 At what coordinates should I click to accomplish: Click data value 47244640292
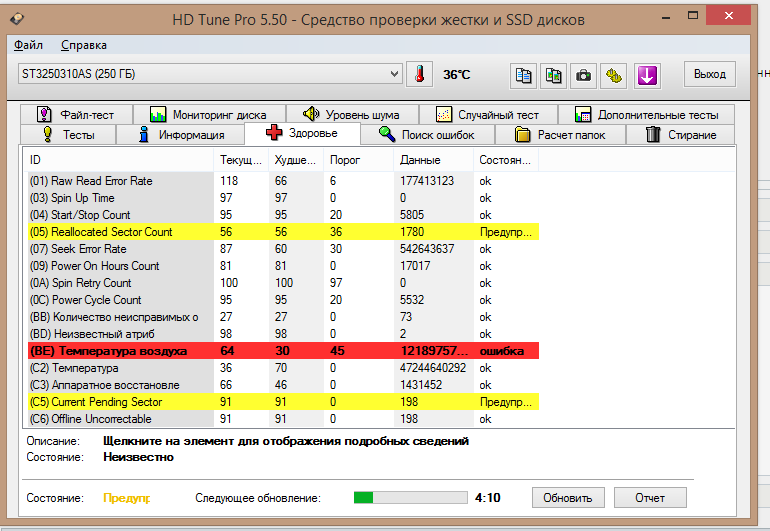[433, 368]
